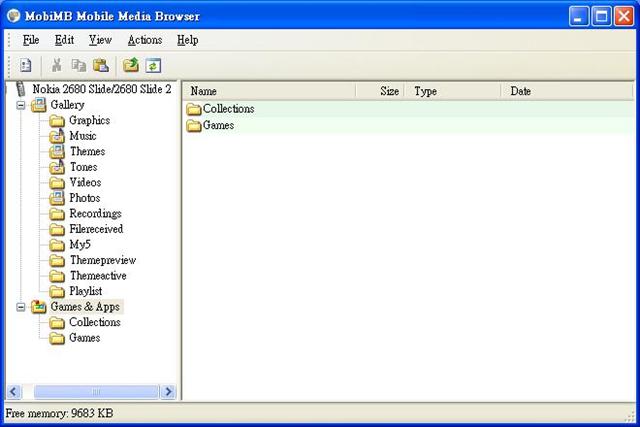Click the Paste clipboard toolbar icon

coord(100,66)
